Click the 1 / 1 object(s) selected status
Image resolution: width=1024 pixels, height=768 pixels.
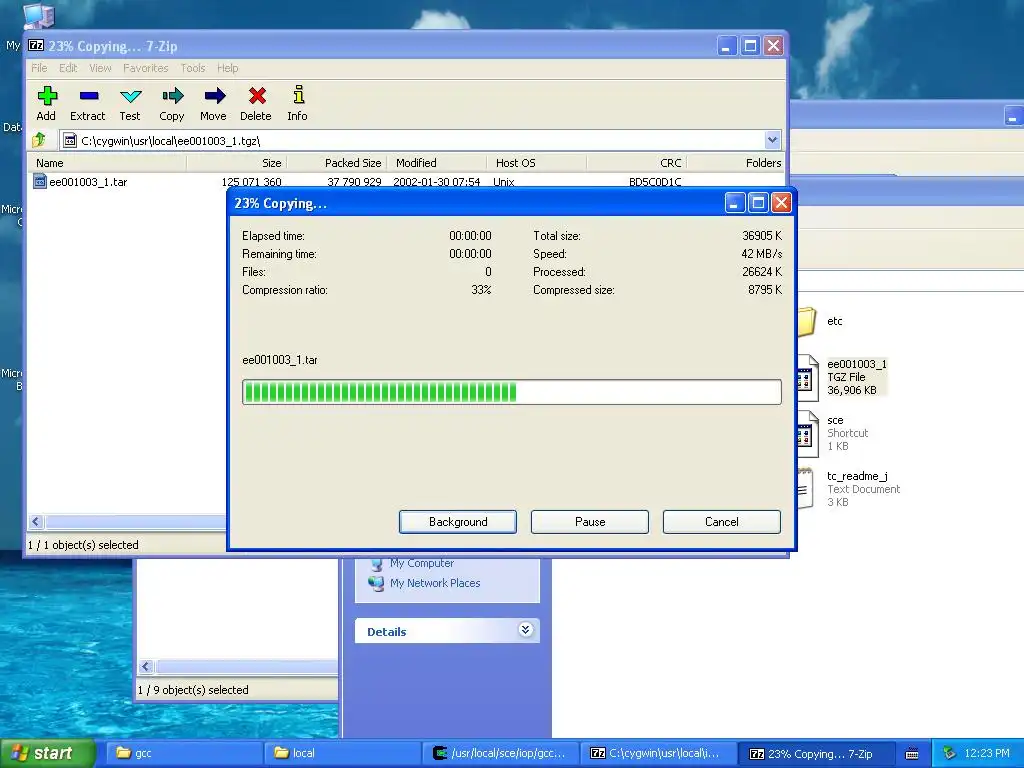coord(83,545)
